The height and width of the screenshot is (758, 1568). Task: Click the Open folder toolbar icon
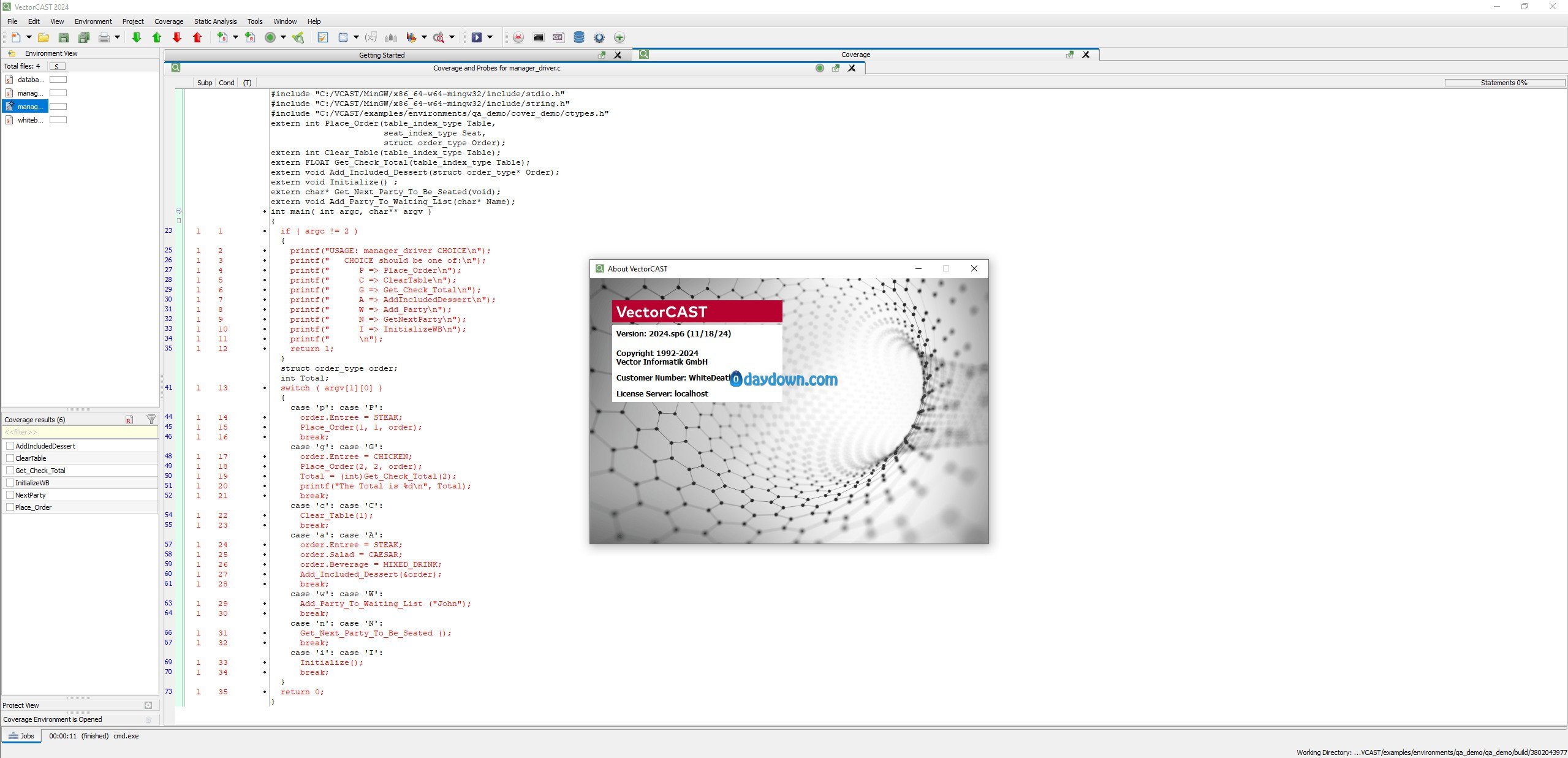click(x=43, y=37)
